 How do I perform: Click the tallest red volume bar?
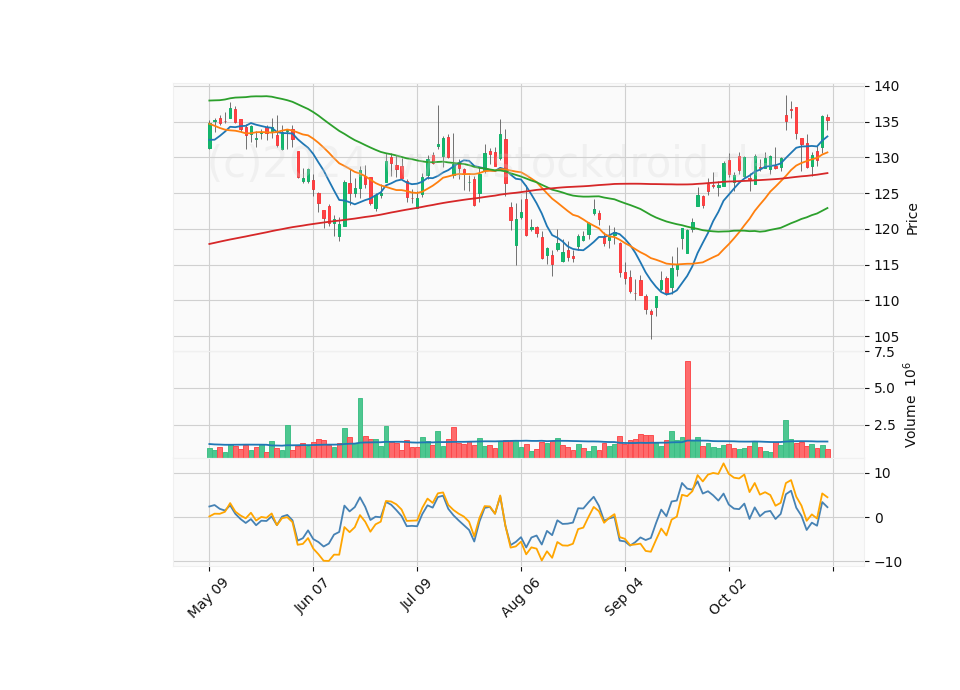click(x=688, y=409)
